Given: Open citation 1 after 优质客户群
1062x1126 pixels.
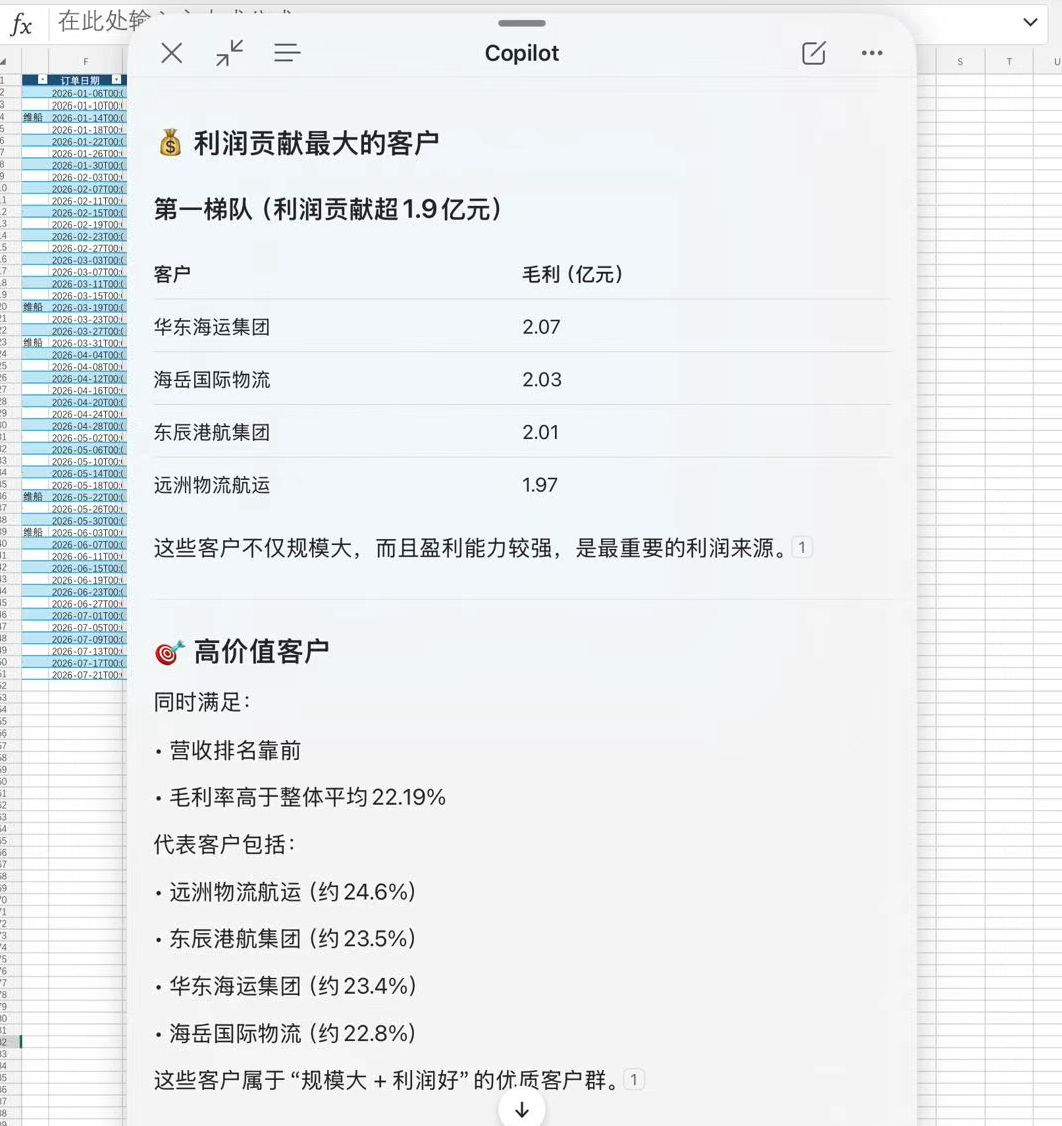Looking at the screenshot, I should [634, 1079].
